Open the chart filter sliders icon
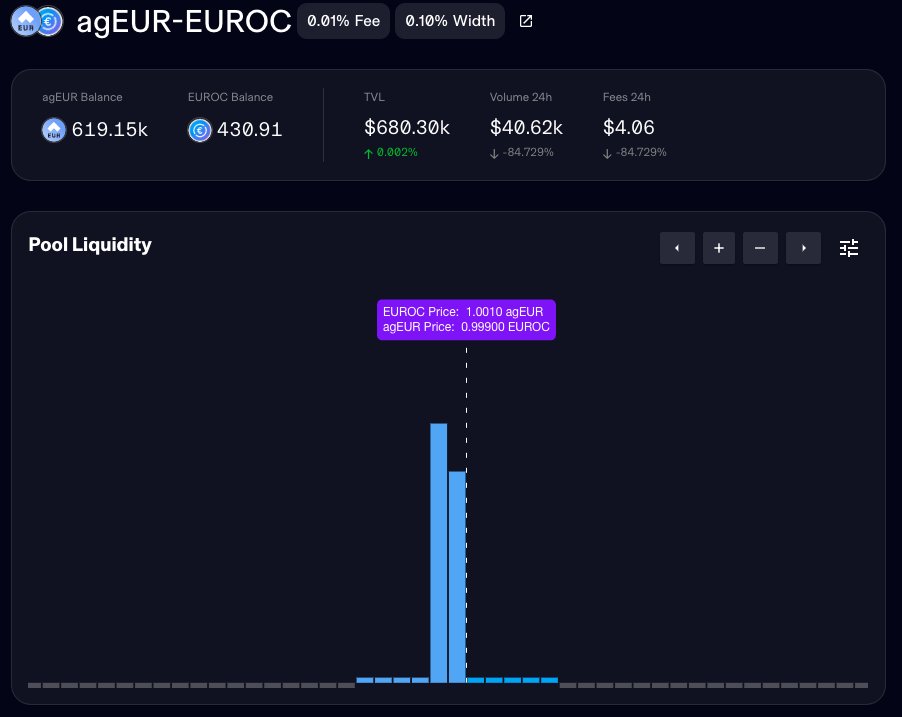This screenshot has height=717, width=902. 849,248
